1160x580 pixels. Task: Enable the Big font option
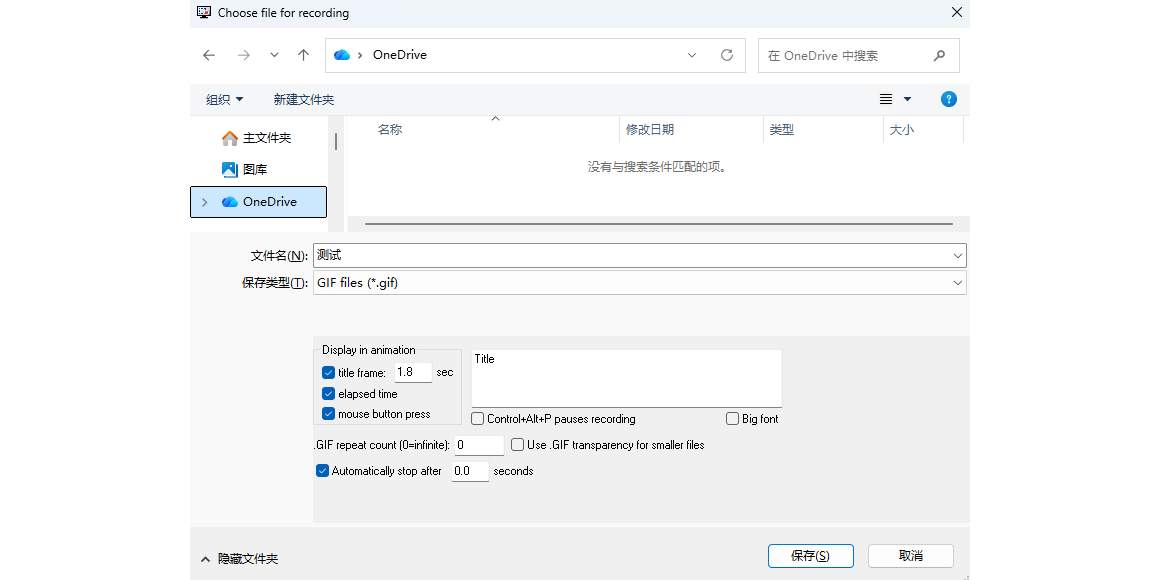pos(732,419)
